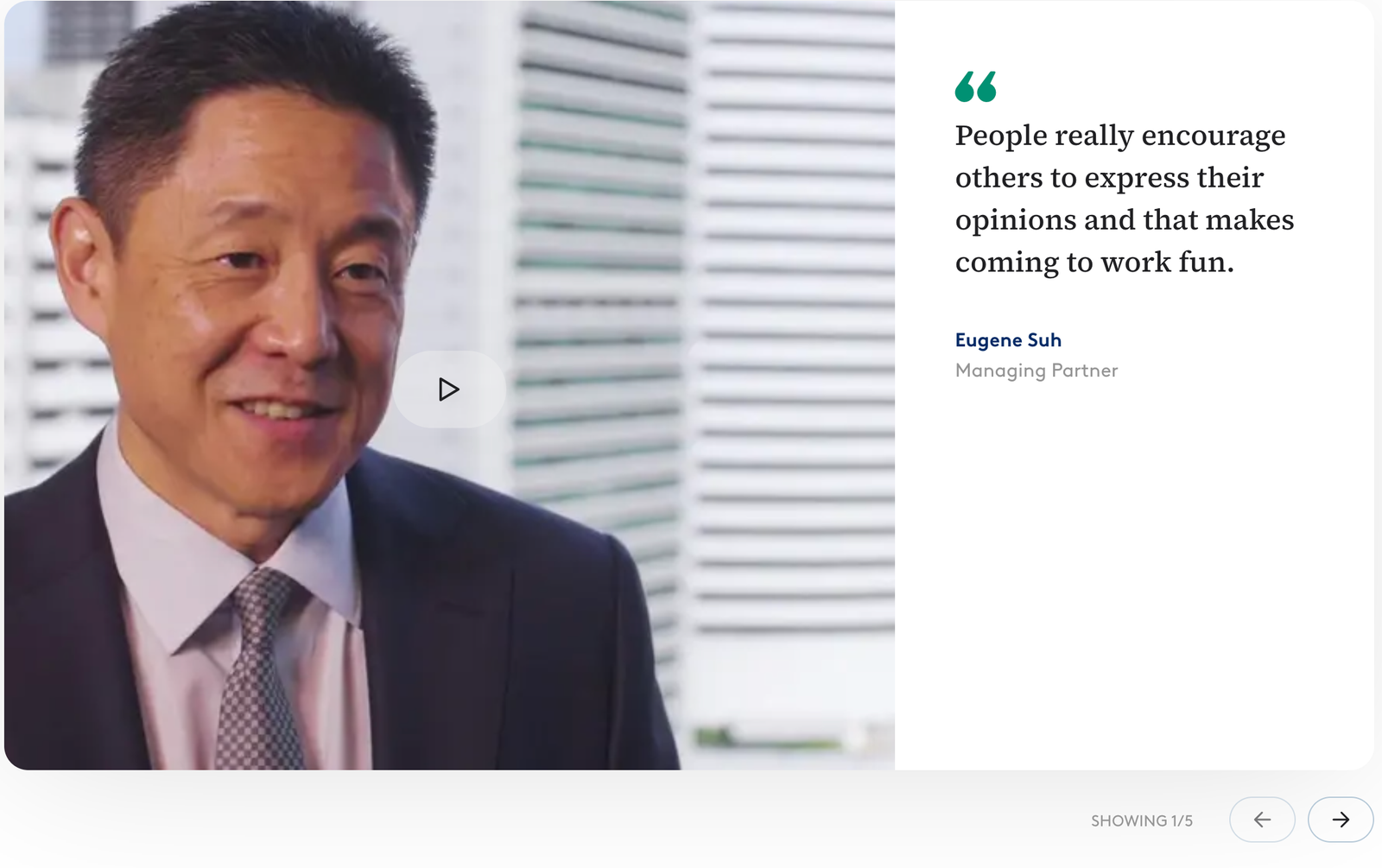Click the first quote line "People really encourage"
This screenshot has height=868, width=1382.
[1120, 136]
